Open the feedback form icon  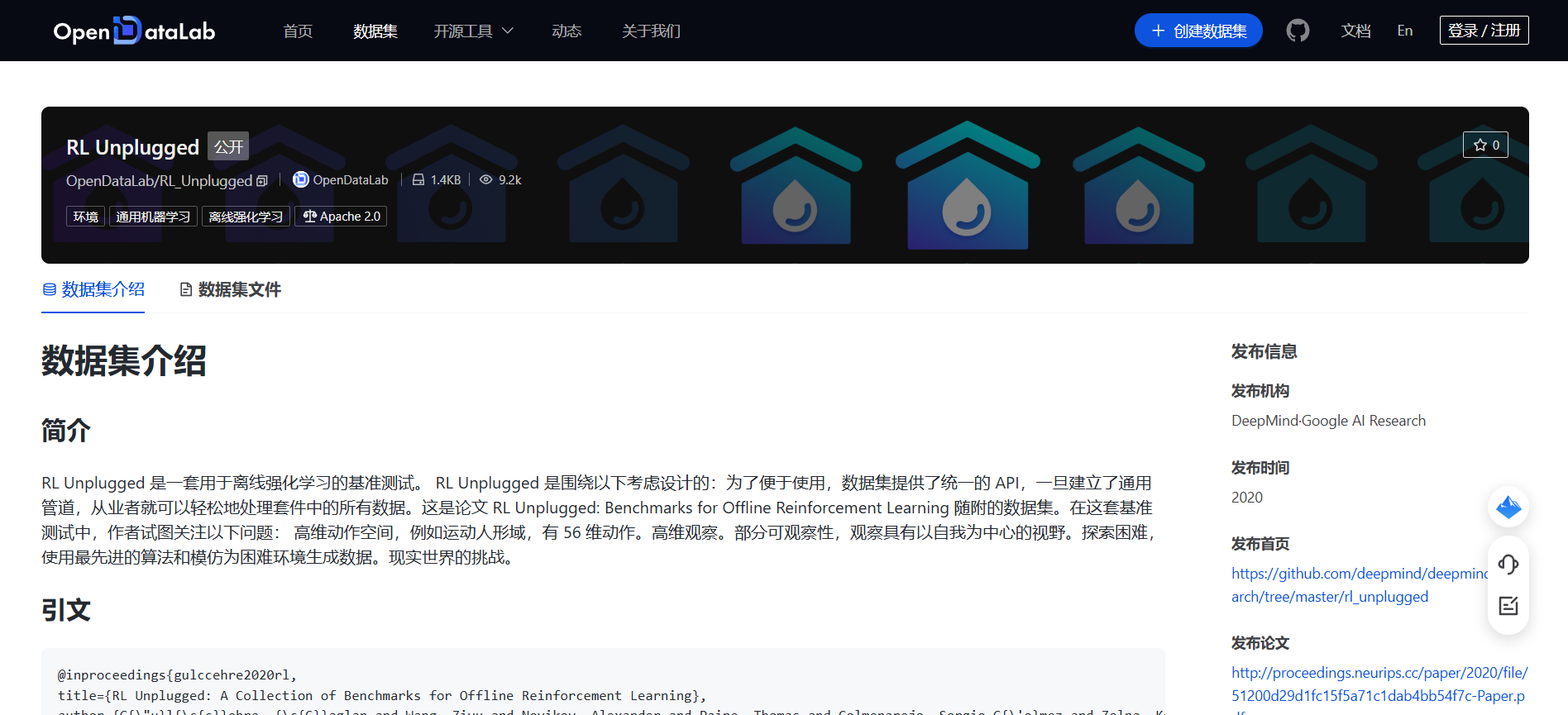1508,606
